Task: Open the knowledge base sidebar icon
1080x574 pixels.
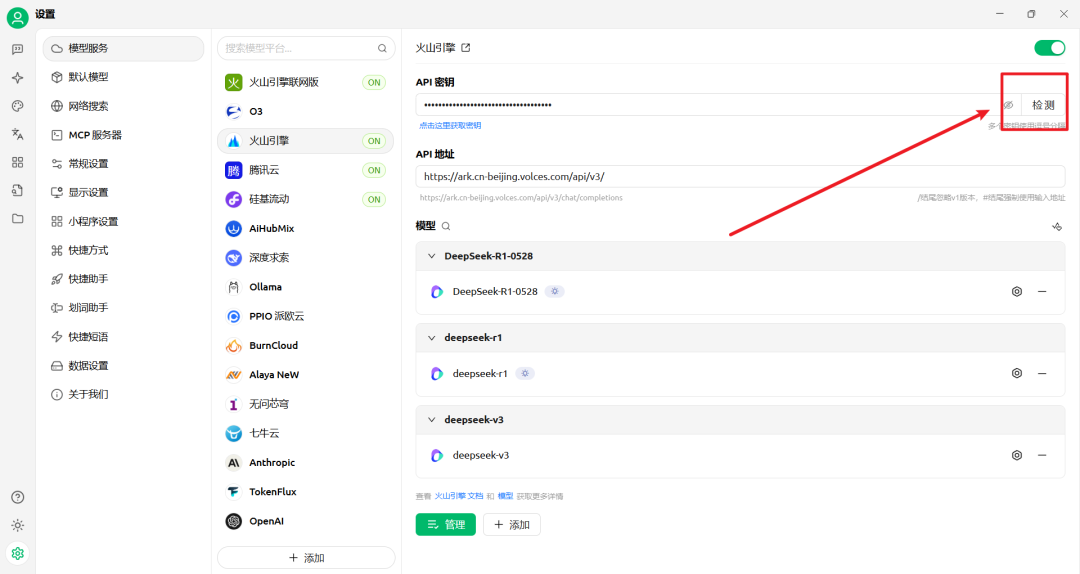Action: (17, 191)
